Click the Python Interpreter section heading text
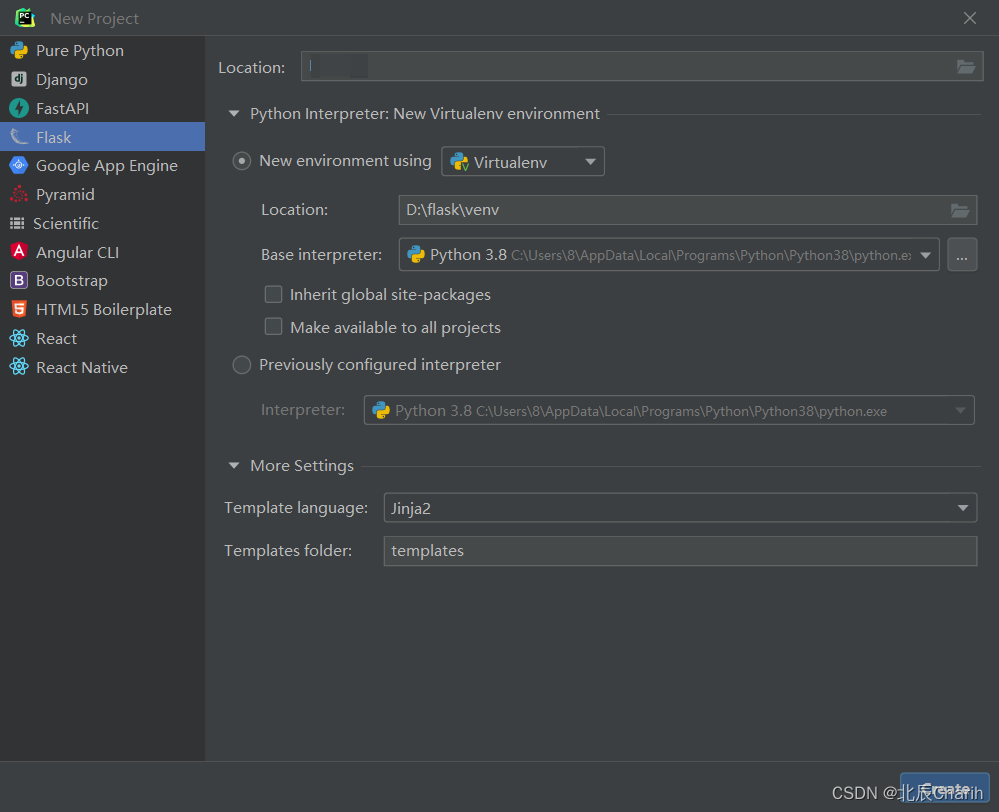This screenshot has height=812, width=999. coord(424,113)
